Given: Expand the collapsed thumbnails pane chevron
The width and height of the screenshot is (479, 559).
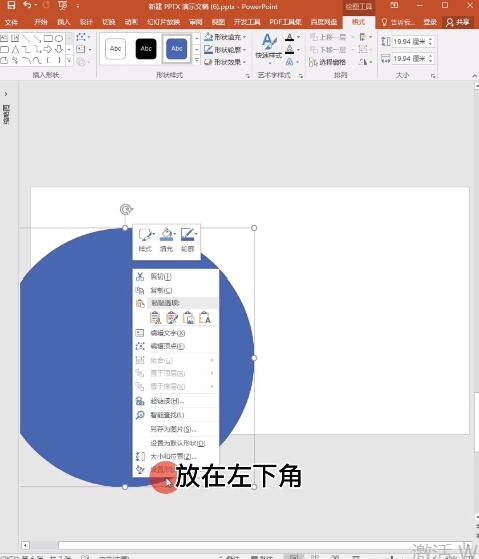Looking at the screenshot, I should pos(6,94).
